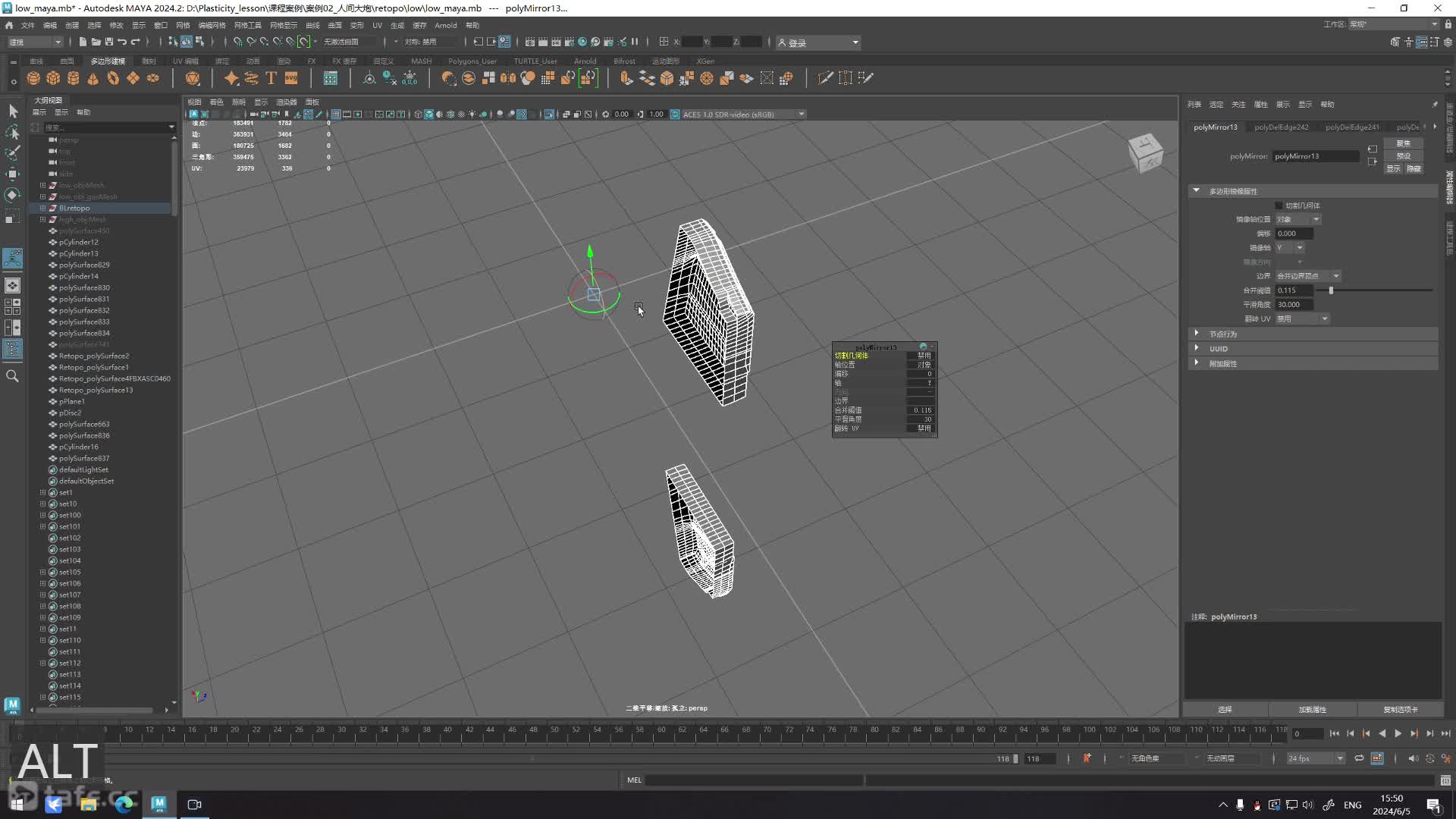The image size is (1456, 819).
Task: Click the Select button at Attribute Editor bottom
Action: 1225,710
